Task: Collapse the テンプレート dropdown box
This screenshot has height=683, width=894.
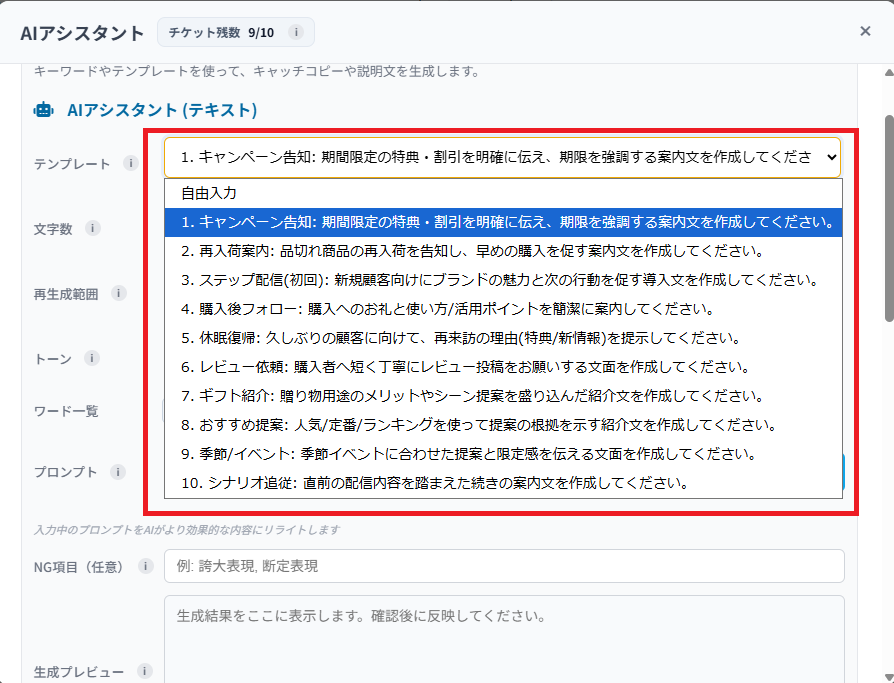Action: (x=502, y=157)
